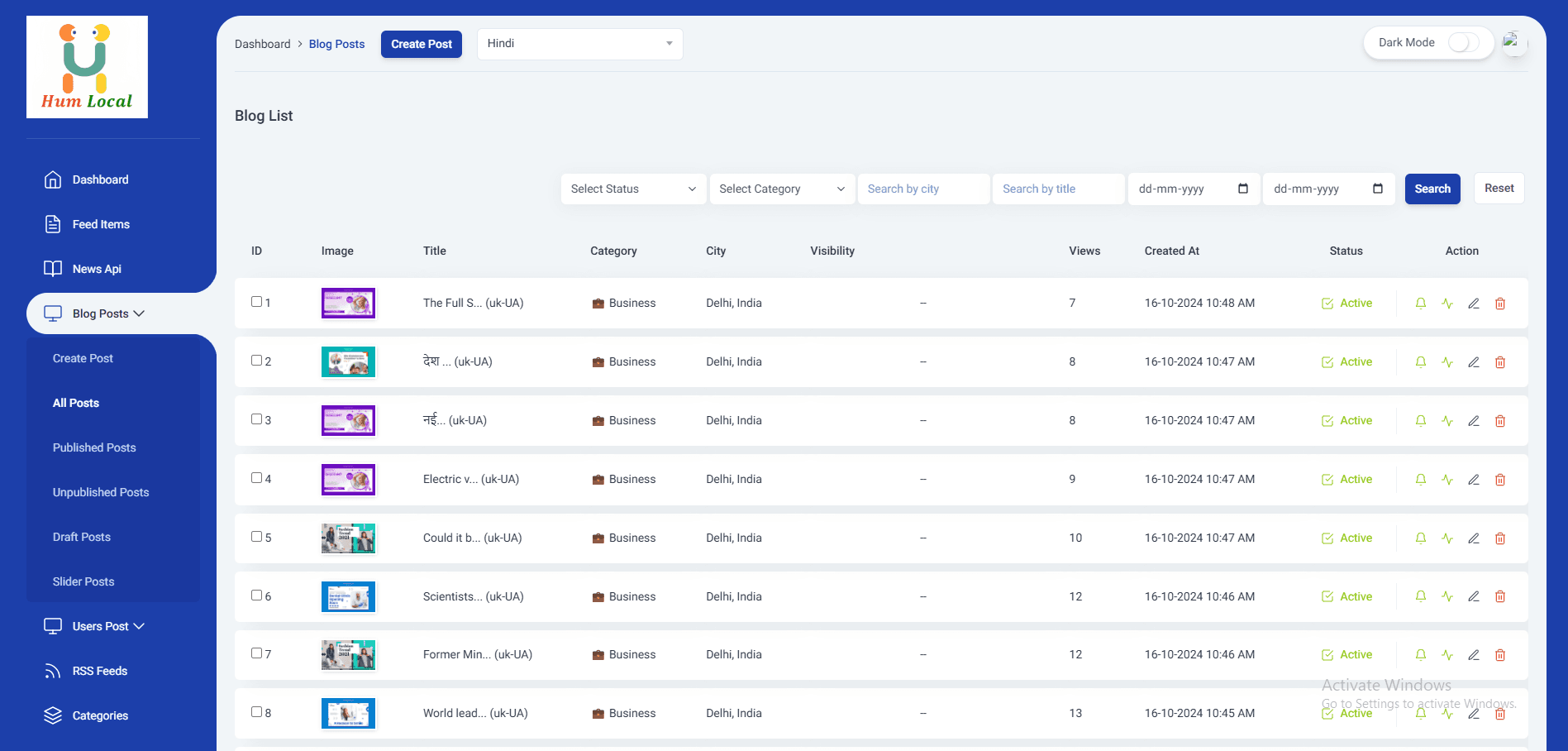Click the green activity icon for post 4
This screenshot has width=1568, height=751.
(x=1447, y=479)
